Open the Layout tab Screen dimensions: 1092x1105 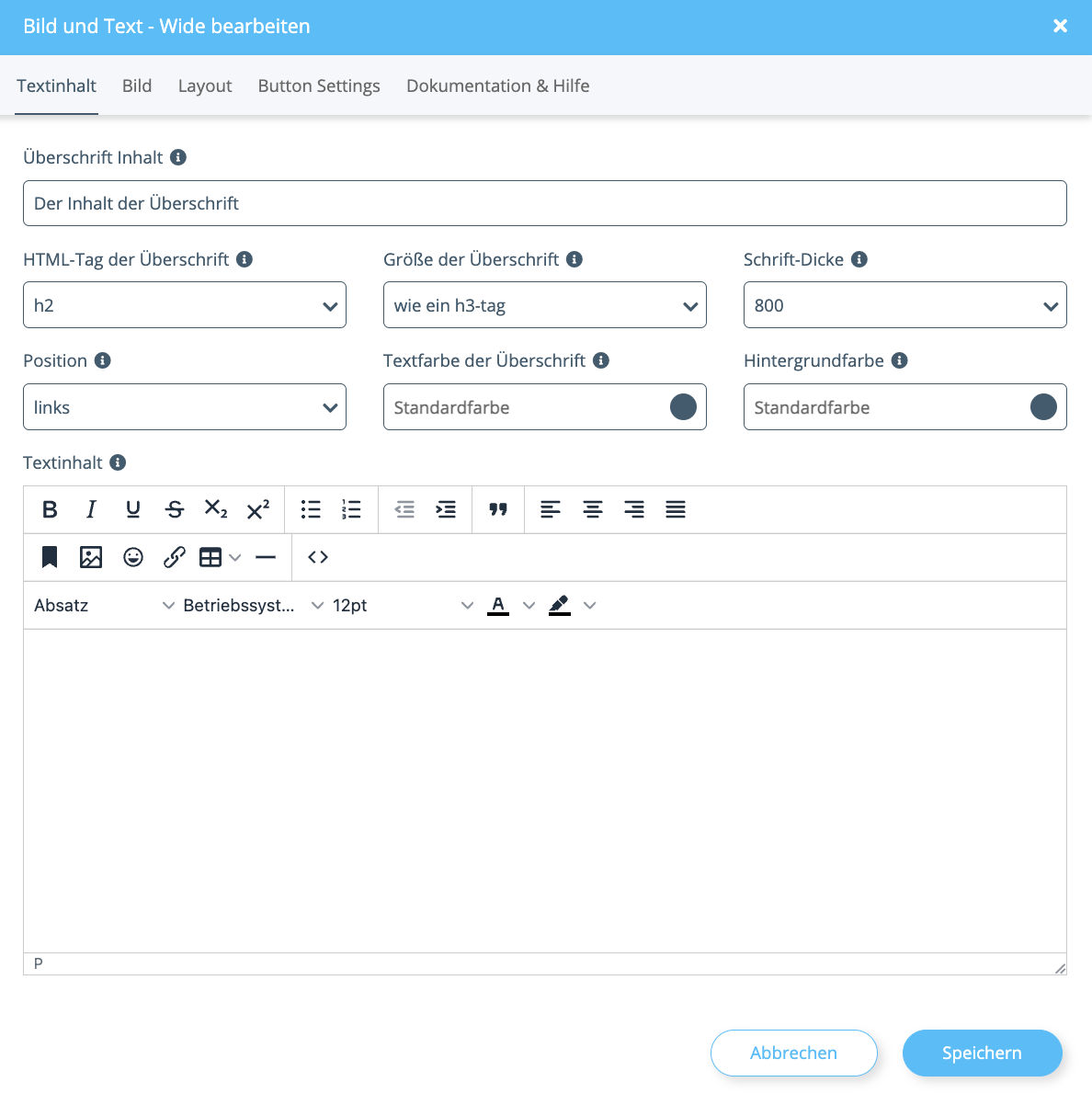(205, 85)
